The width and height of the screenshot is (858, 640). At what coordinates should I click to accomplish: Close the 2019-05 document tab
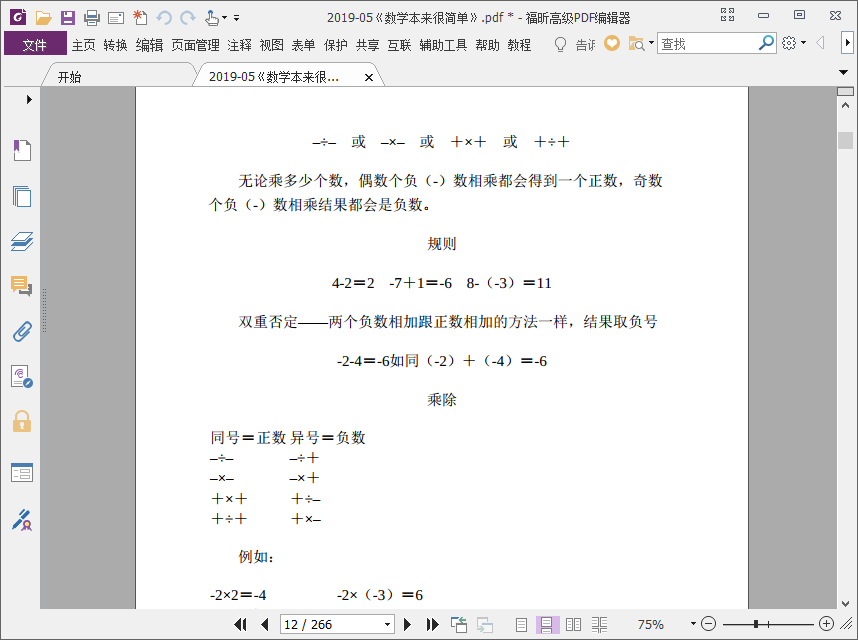pos(369,78)
